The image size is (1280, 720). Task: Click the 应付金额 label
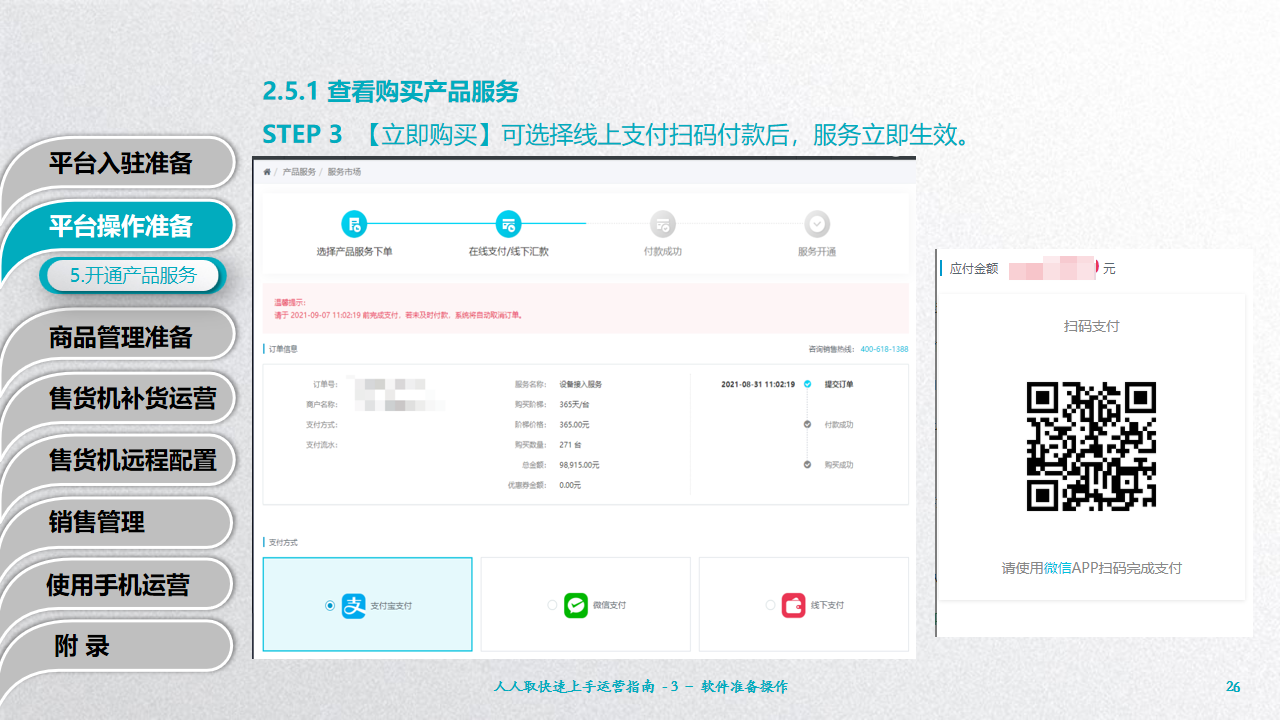[973, 269]
